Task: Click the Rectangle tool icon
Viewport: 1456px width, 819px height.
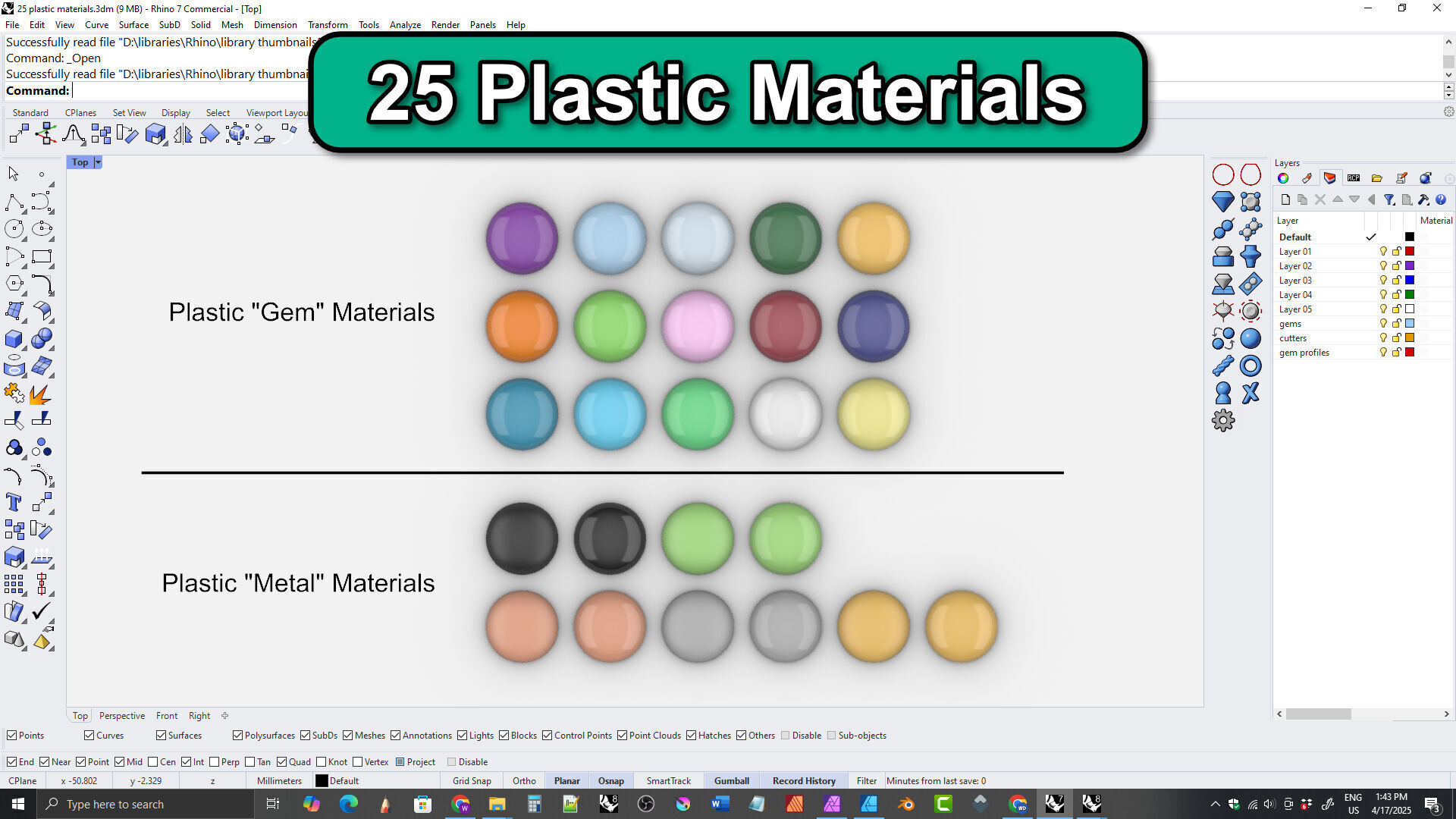Action: pos(42,256)
